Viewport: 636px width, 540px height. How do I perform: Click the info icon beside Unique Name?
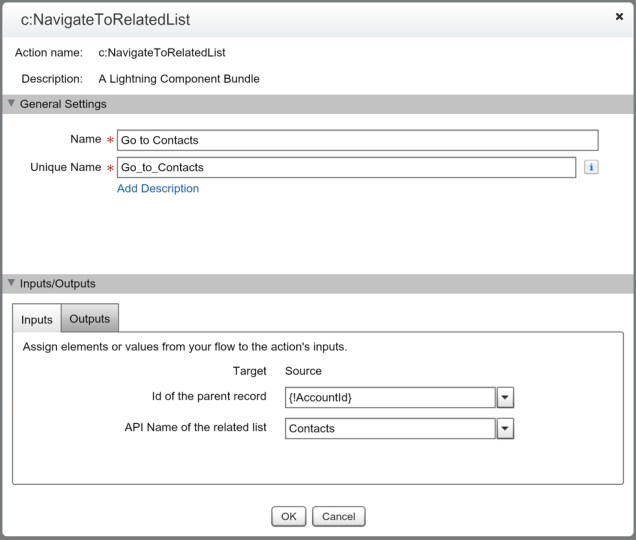(x=591, y=168)
